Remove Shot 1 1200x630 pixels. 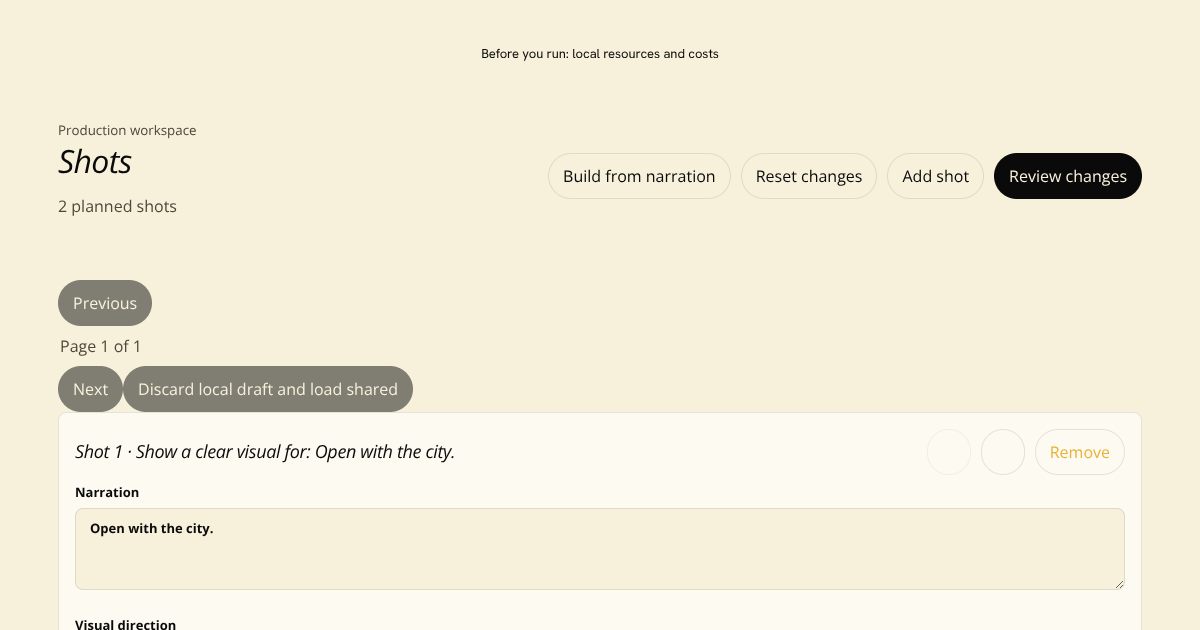point(1080,452)
